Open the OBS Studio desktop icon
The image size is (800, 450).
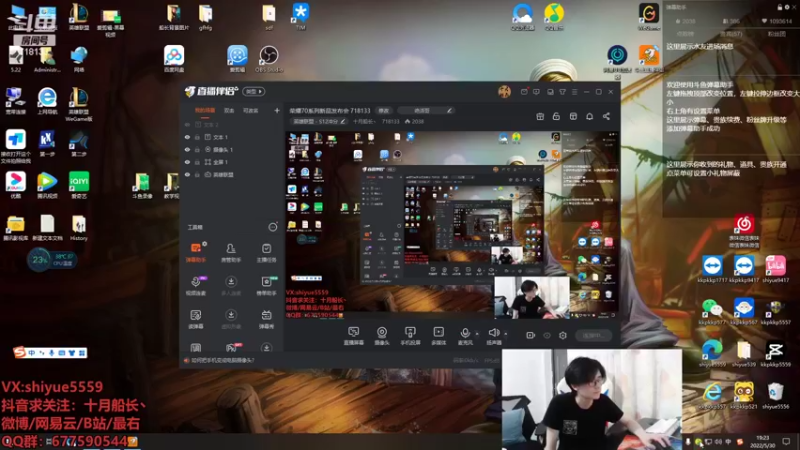tap(268, 59)
